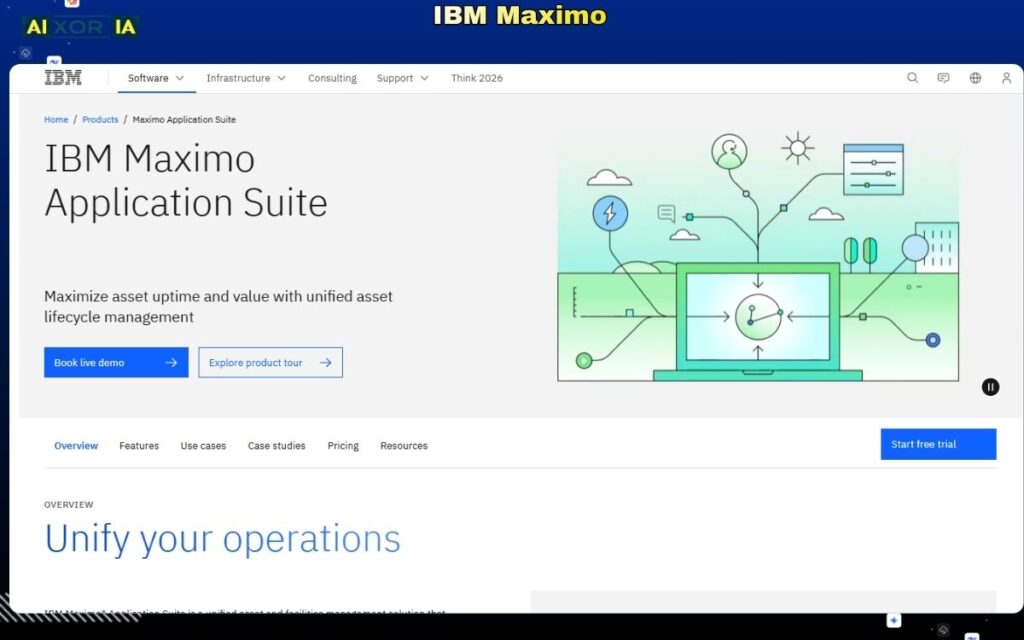This screenshot has height=640, width=1024.
Task: Open the user profile icon
Action: point(1004,77)
